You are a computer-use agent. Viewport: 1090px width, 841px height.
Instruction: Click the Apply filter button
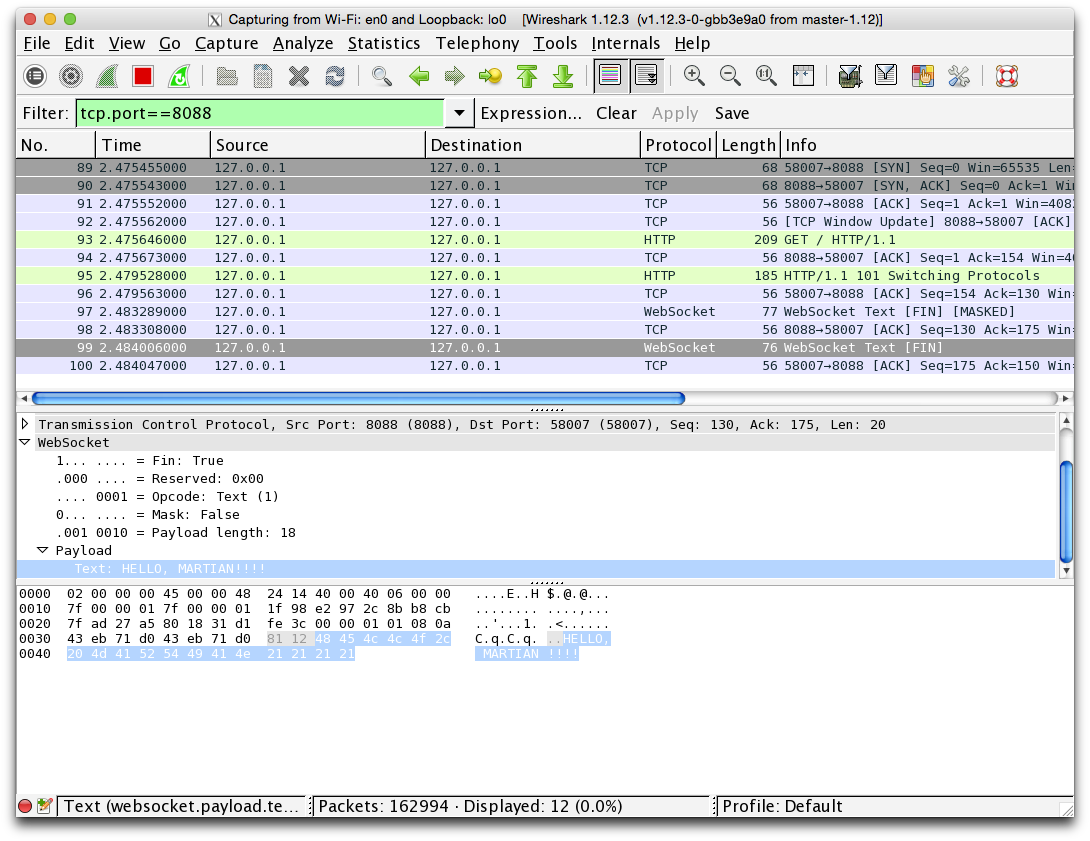[675, 113]
